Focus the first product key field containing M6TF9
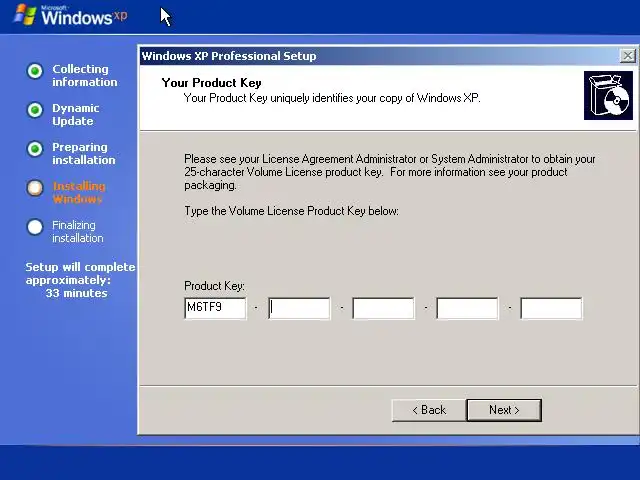Viewport: 640px width, 480px height. (215, 308)
